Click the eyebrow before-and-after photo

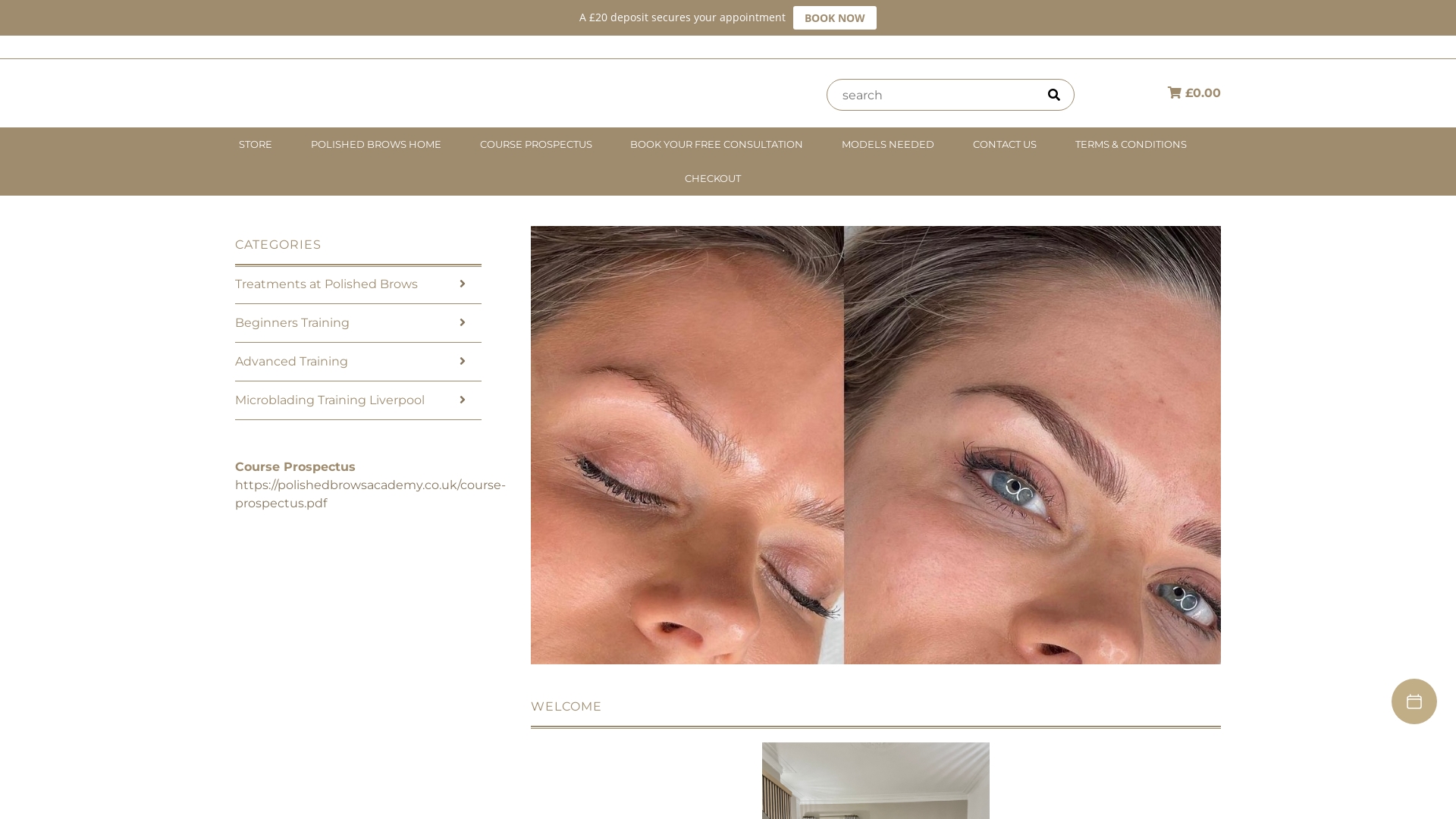[875, 444]
